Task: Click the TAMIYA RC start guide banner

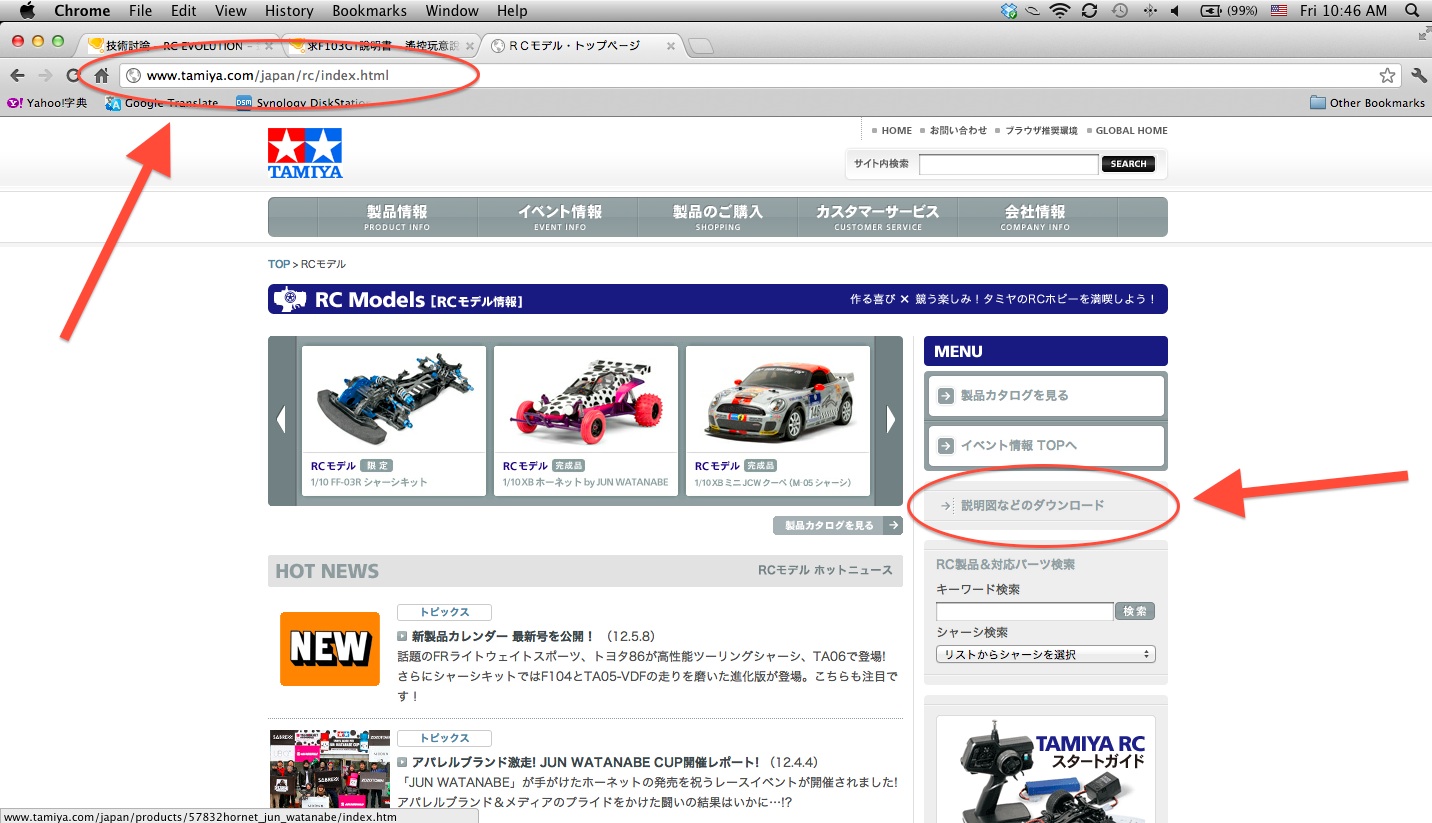Action: (x=1045, y=769)
